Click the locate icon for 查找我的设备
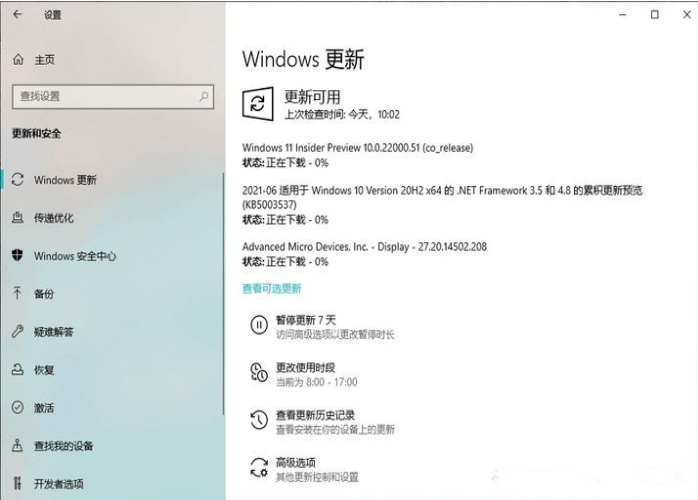 (x=17, y=445)
